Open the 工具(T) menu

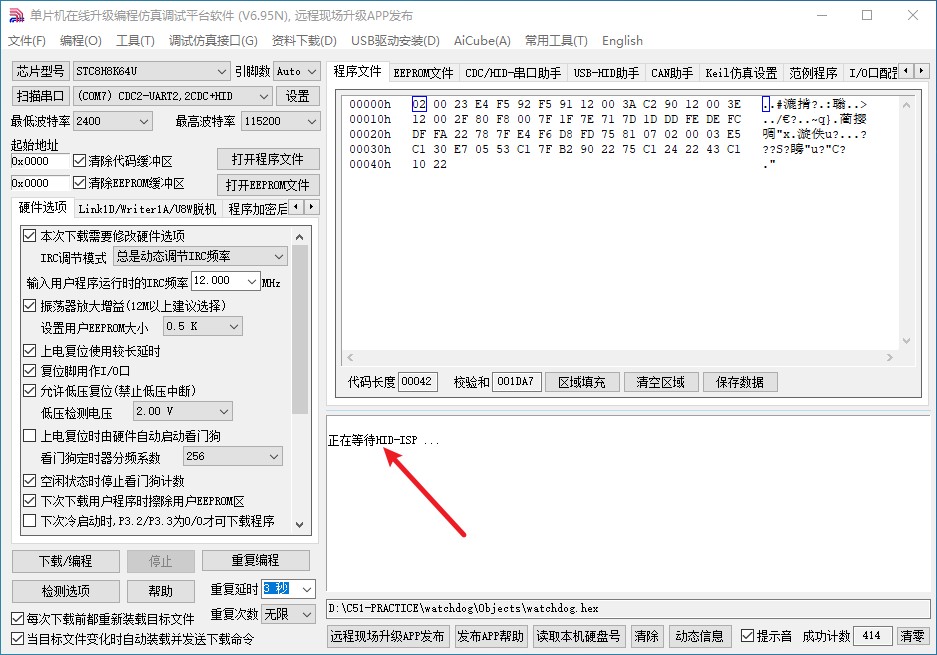135,41
